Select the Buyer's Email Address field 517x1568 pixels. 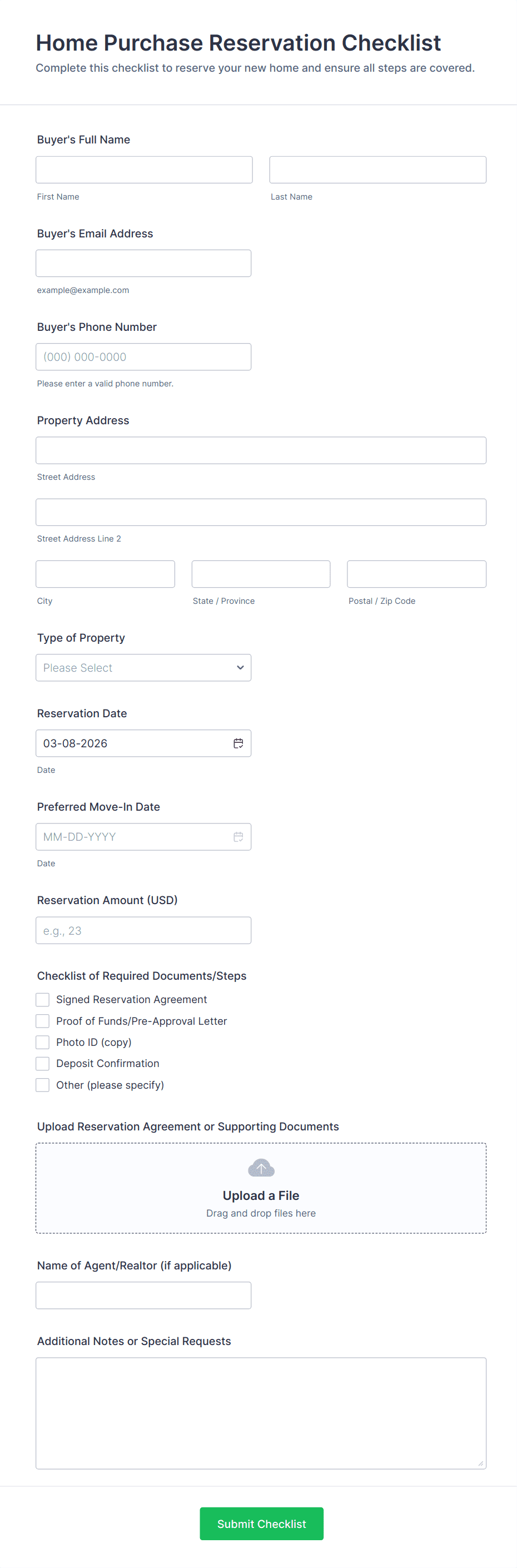click(143, 264)
